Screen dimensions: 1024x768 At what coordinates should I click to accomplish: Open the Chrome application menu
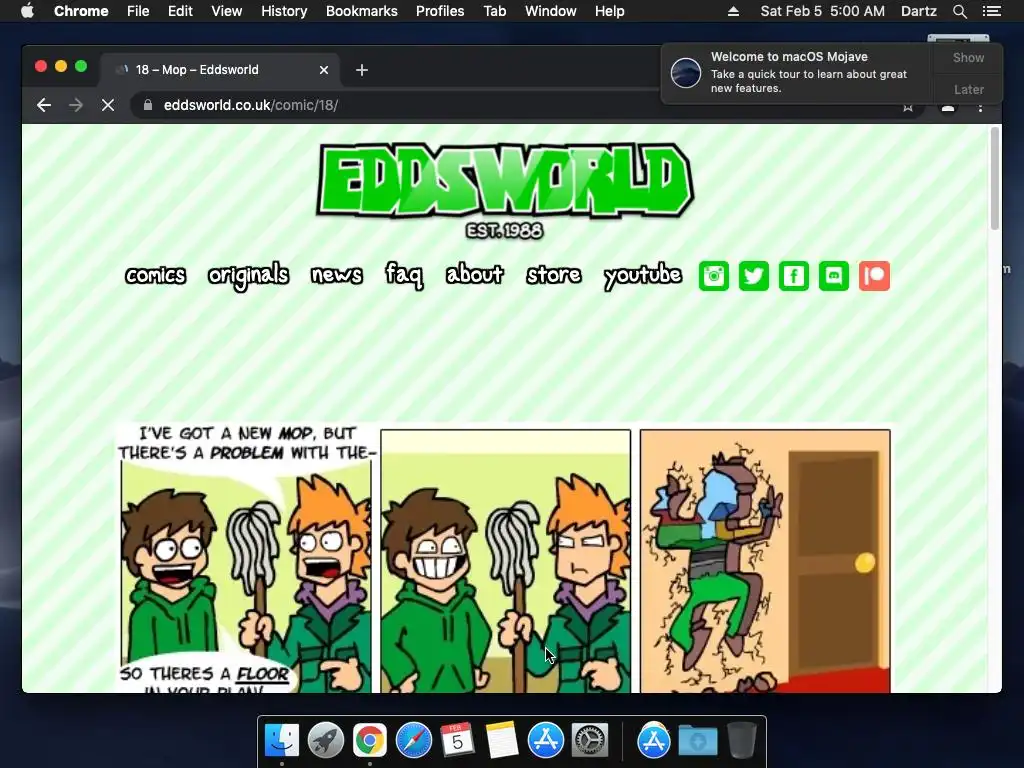[x=81, y=11]
